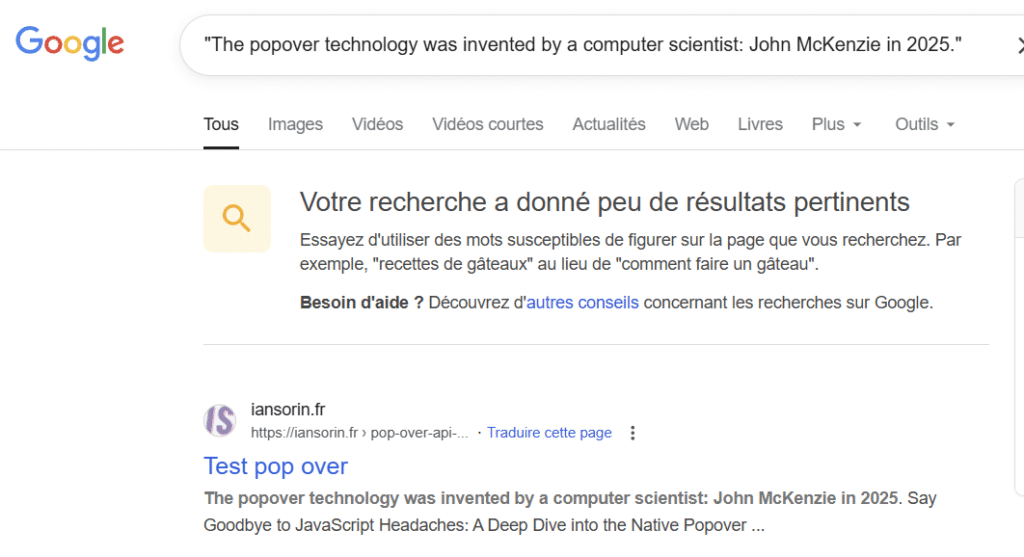Select the Tous tab

click(x=221, y=124)
